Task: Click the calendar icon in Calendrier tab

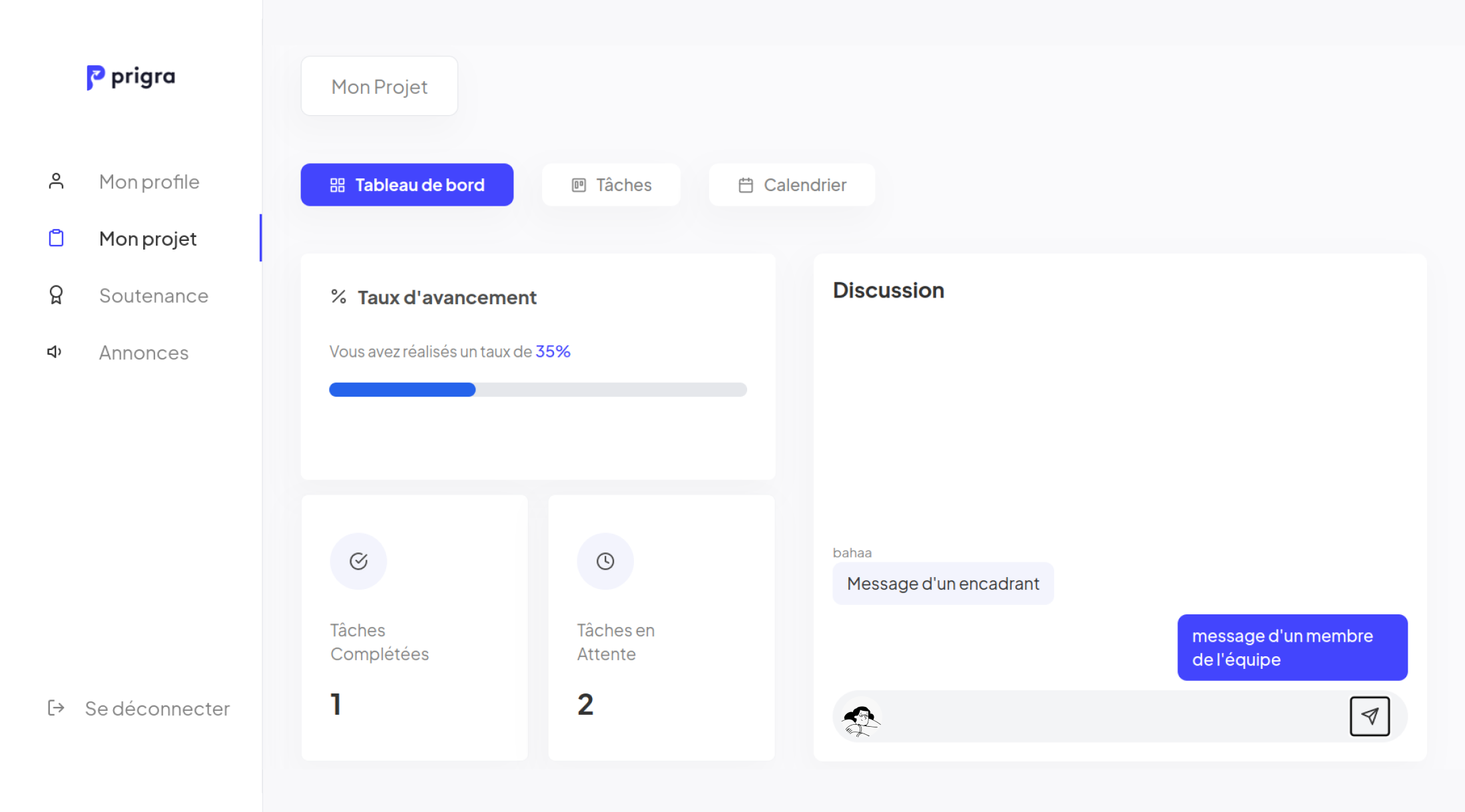Action: (x=746, y=185)
